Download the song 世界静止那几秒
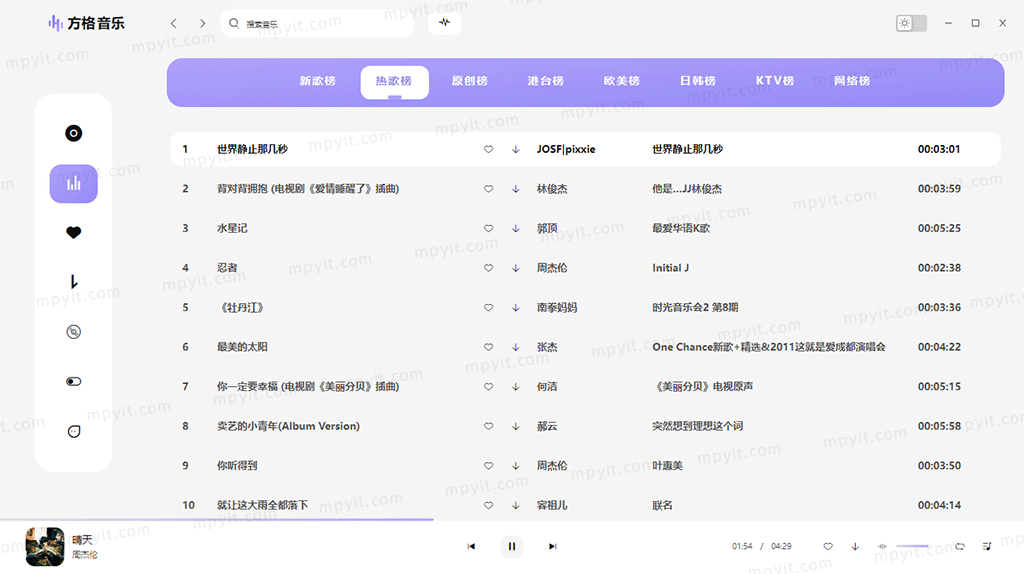 pyautogui.click(x=516, y=150)
